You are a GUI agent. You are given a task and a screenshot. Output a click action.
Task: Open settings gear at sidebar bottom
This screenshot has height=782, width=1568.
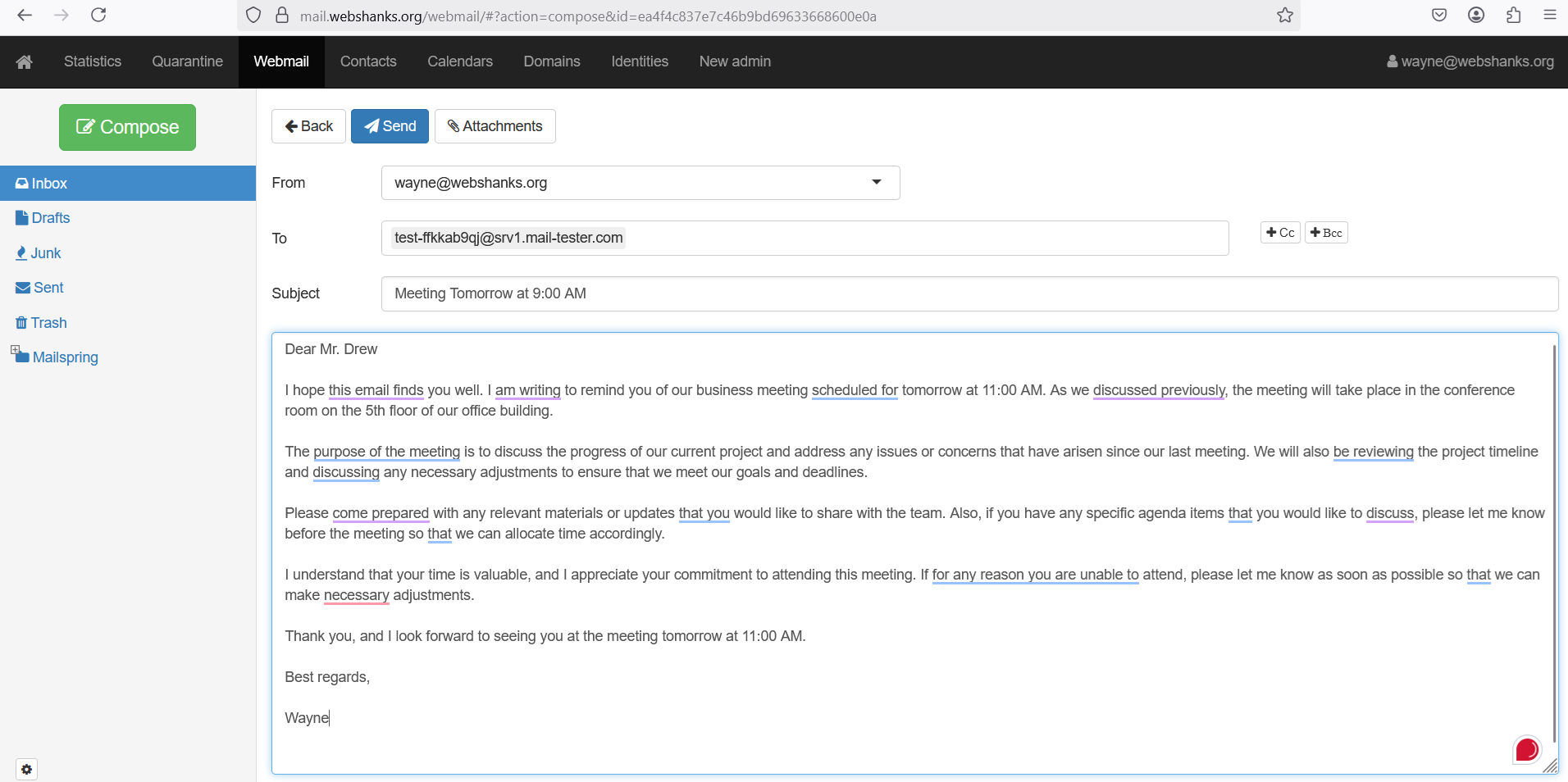26,769
